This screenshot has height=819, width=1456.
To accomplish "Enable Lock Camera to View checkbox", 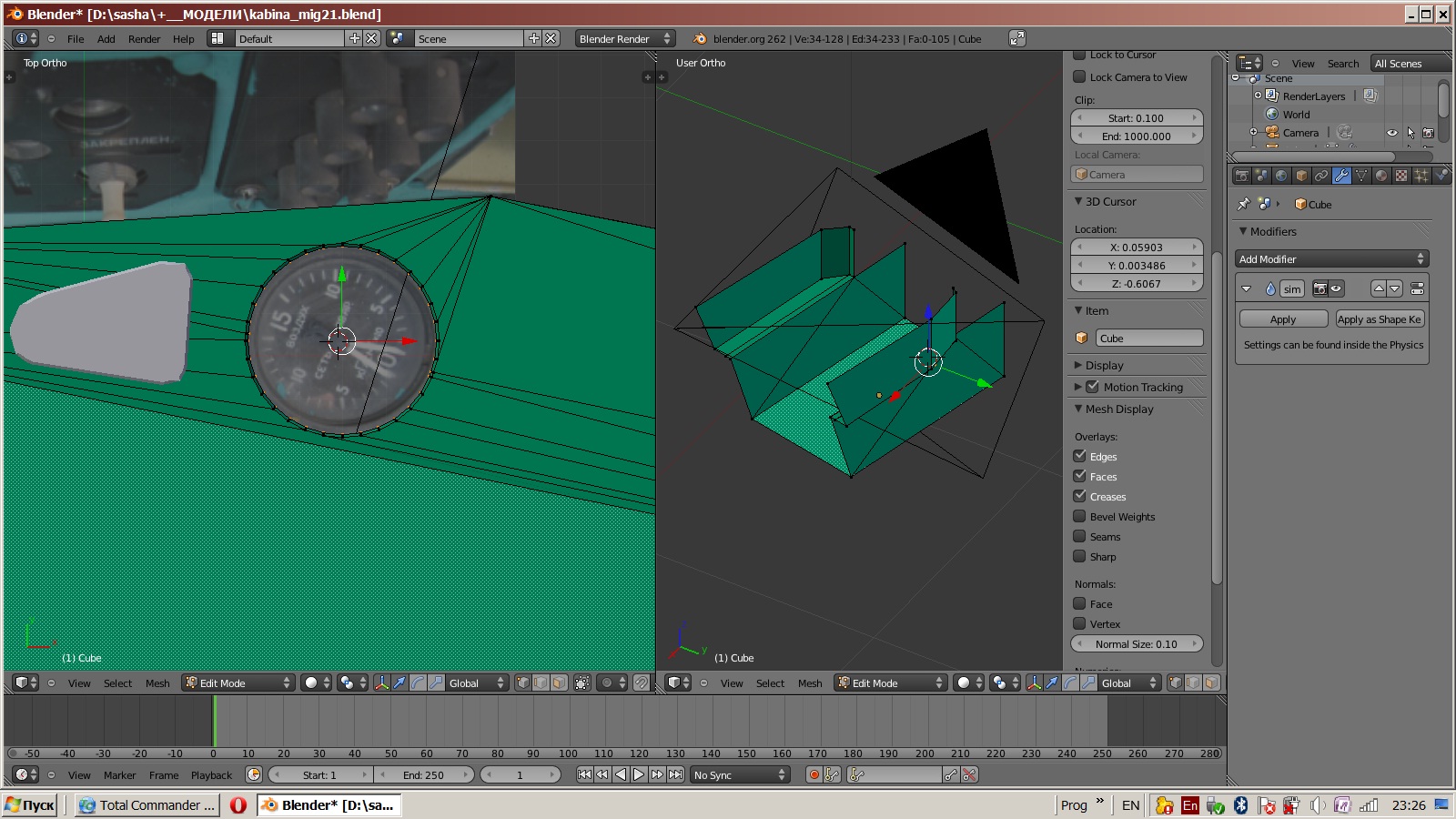I will [x=1080, y=77].
